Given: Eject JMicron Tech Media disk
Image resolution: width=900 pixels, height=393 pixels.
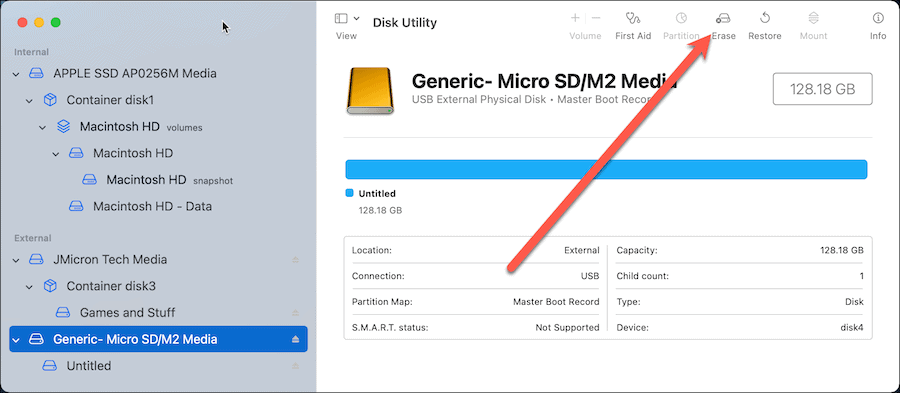Looking at the screenshot, I should [x=296, y=260].
